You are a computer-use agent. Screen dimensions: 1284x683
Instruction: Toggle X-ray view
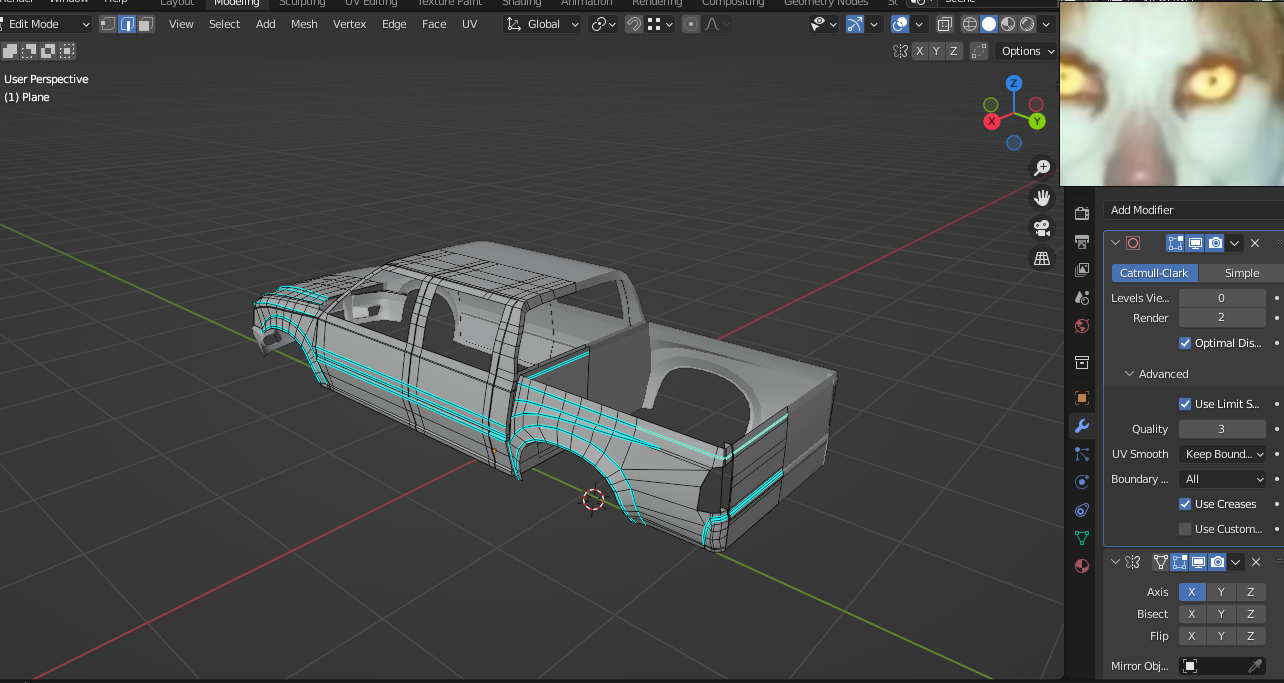click(x=945, y=24)
